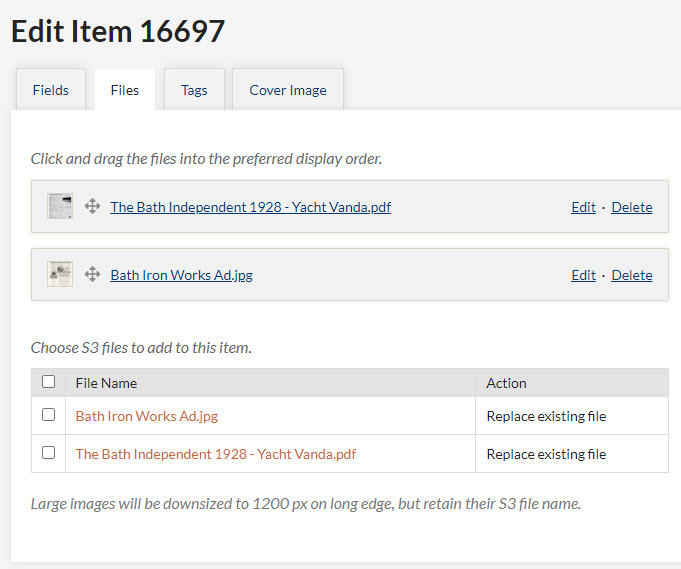Click Replace existing file for Bath Iron Works Ad.jpg
Screen dimensions: 681x569
point(546,417)
